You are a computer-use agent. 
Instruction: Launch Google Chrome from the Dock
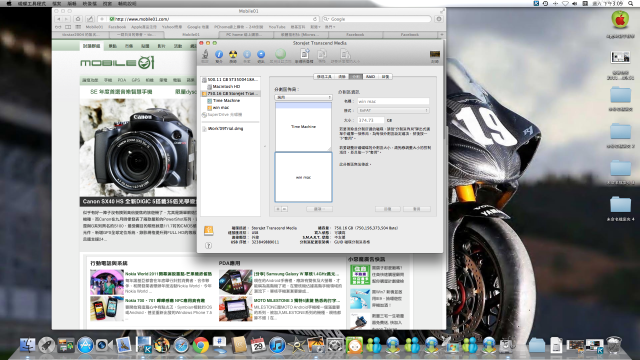point(200,346)
